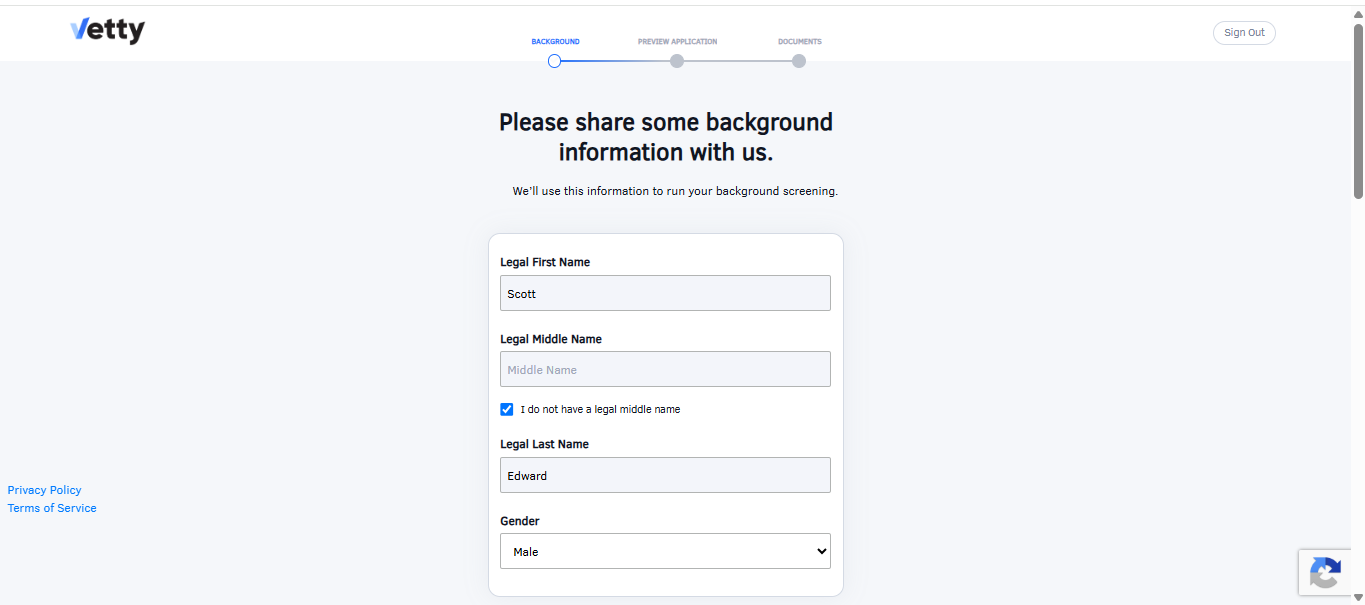Click the scrollbar up arrow
The width and height of the screenshot is (1365, 605).
pos(1358,13)
